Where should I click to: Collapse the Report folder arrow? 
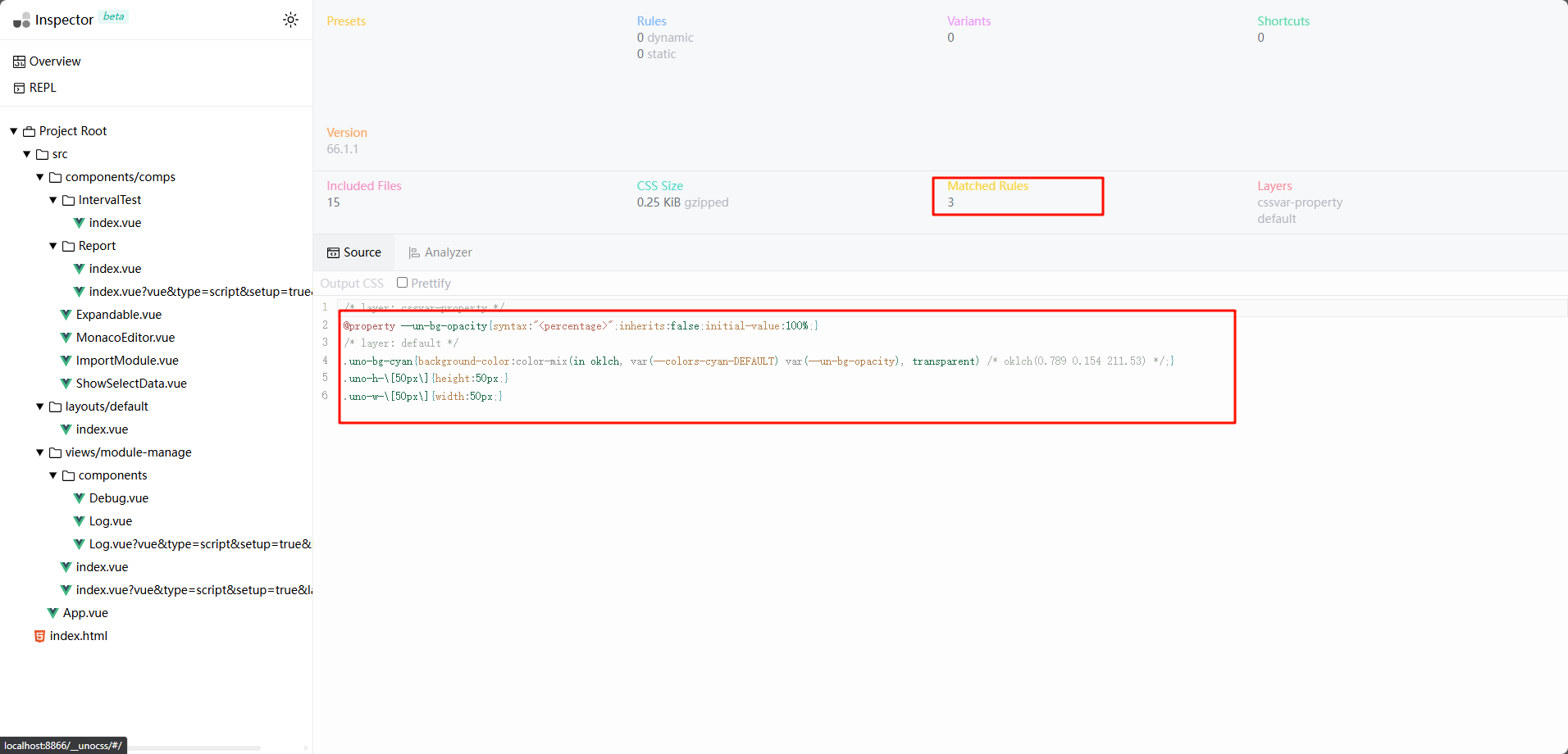(x=53, y=246)
